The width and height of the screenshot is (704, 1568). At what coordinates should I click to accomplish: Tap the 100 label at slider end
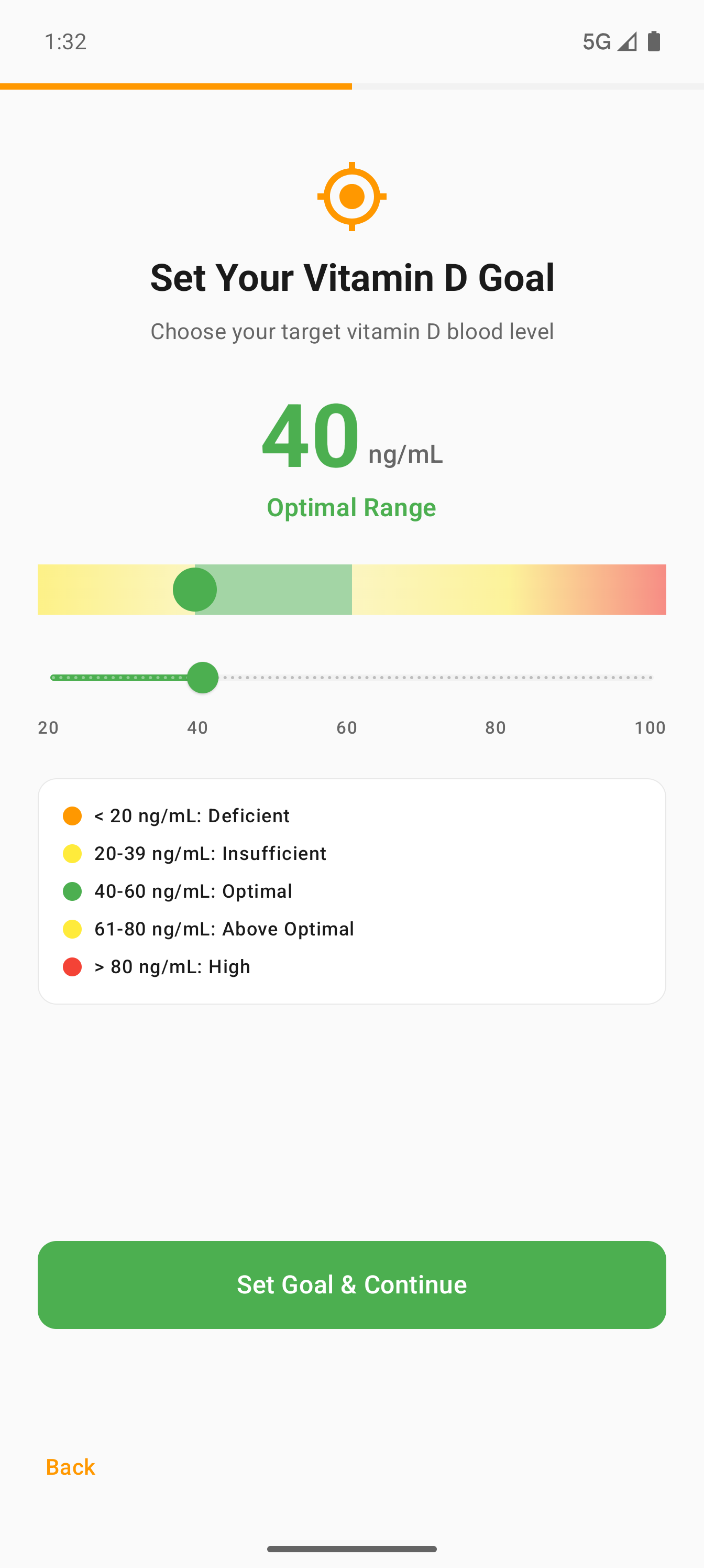pyautogui.click(x=650, y=727)
